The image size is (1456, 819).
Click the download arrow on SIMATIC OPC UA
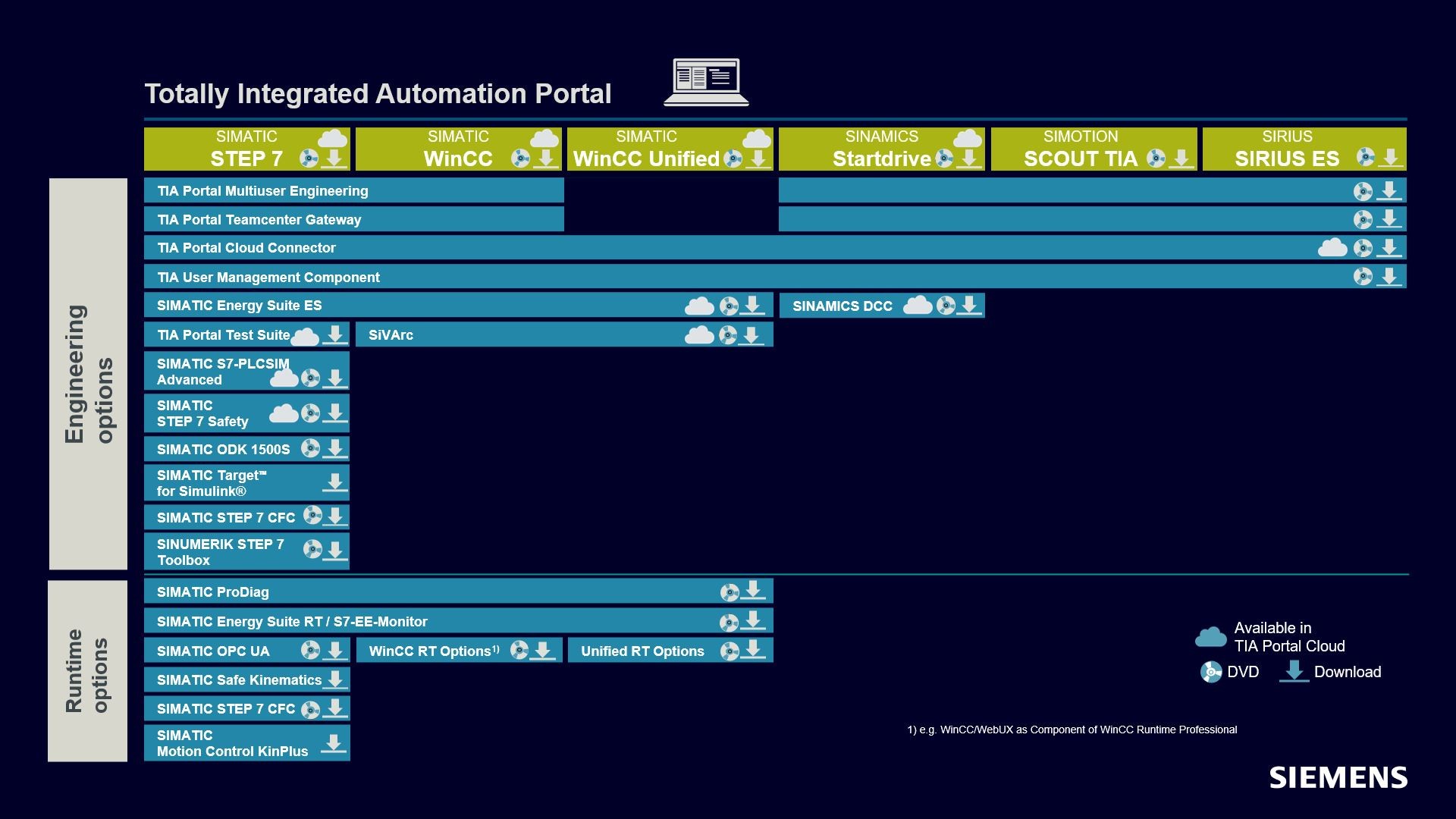coord(334,651)
